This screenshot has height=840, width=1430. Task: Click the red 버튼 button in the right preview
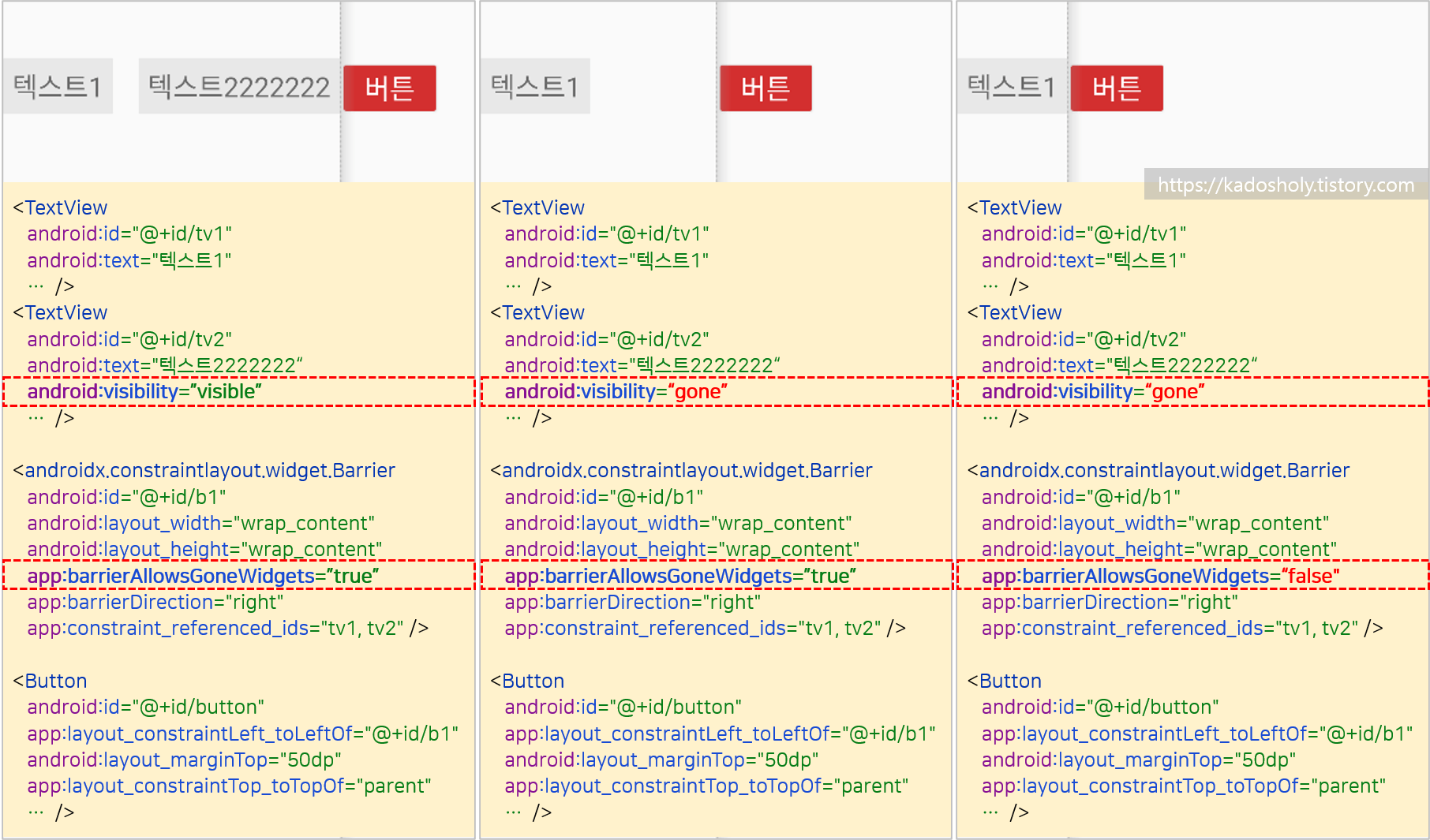coord(1117,88)
